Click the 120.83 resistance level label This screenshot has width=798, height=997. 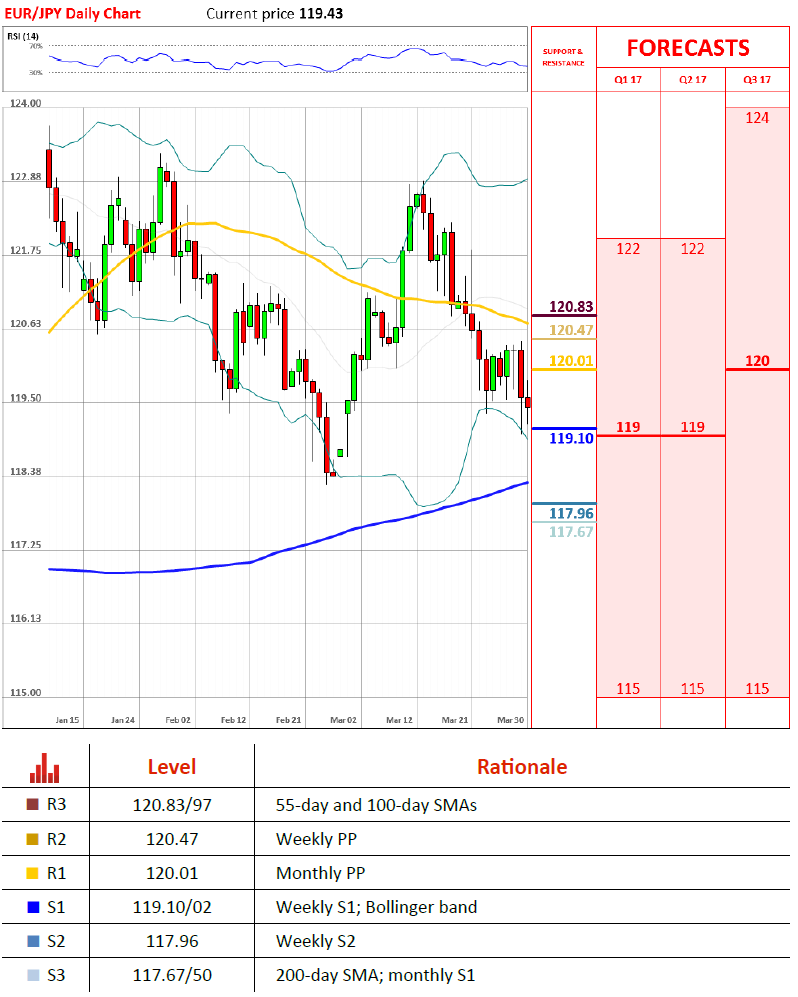pos(571,306)
